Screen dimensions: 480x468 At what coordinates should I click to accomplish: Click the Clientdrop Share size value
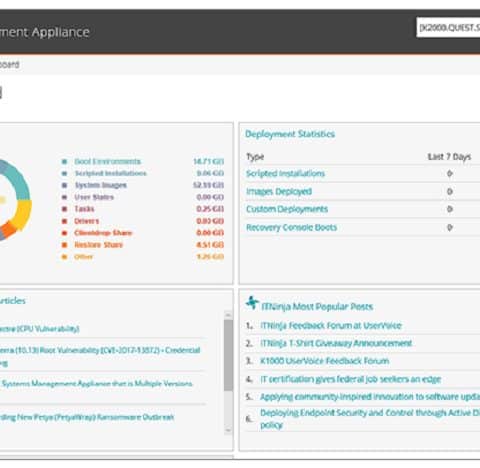coord(210,233)
